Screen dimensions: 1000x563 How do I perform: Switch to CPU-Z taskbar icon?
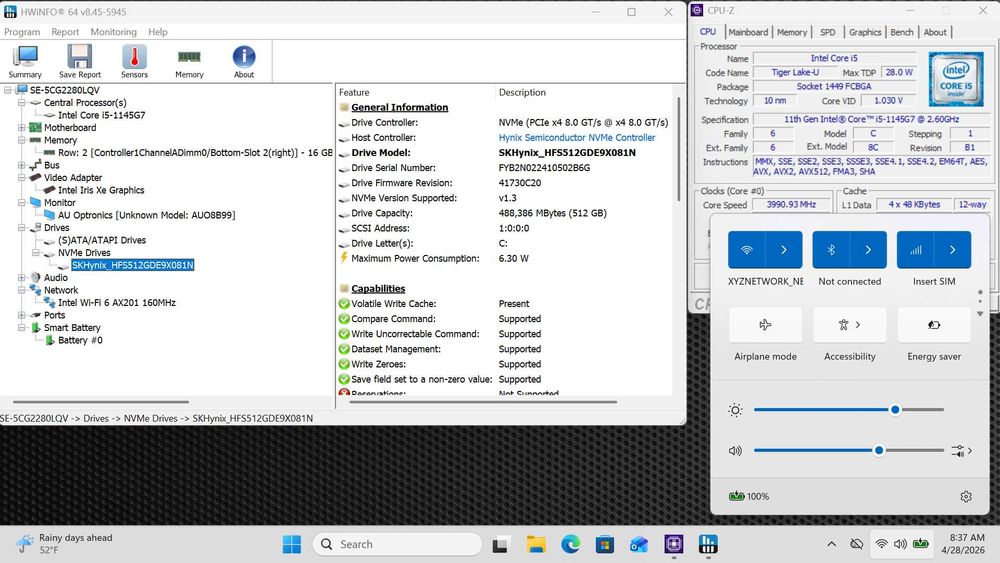(673, 545)
